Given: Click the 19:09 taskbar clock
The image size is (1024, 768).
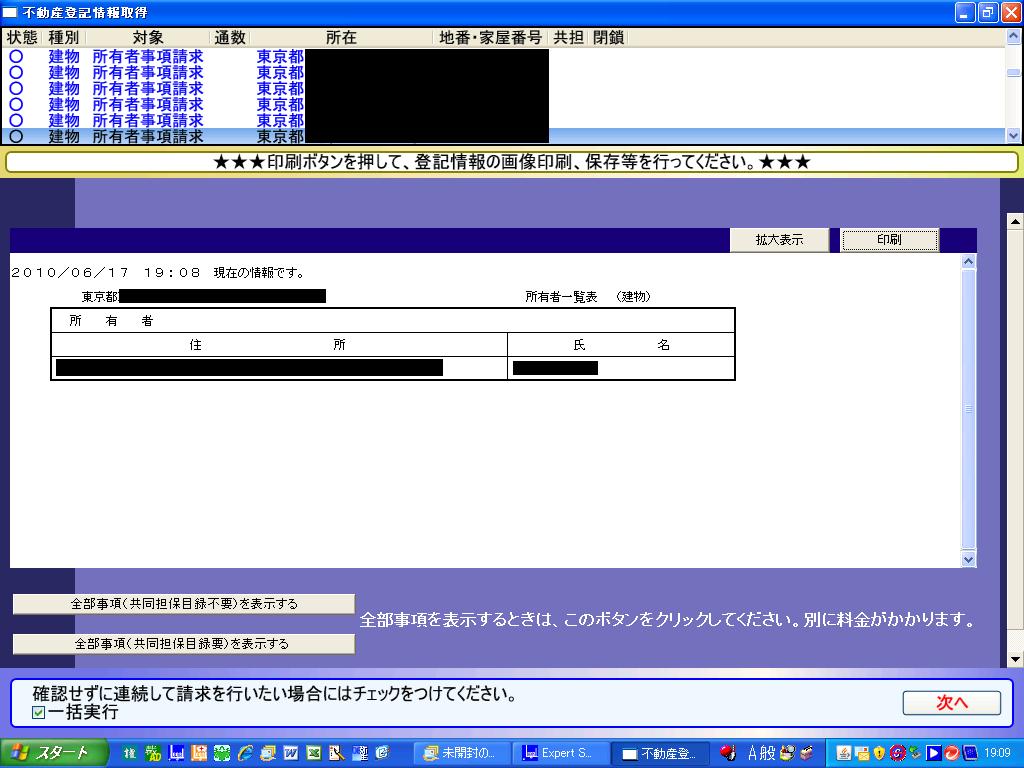Looking at the screenshot, I should [997, 753].
